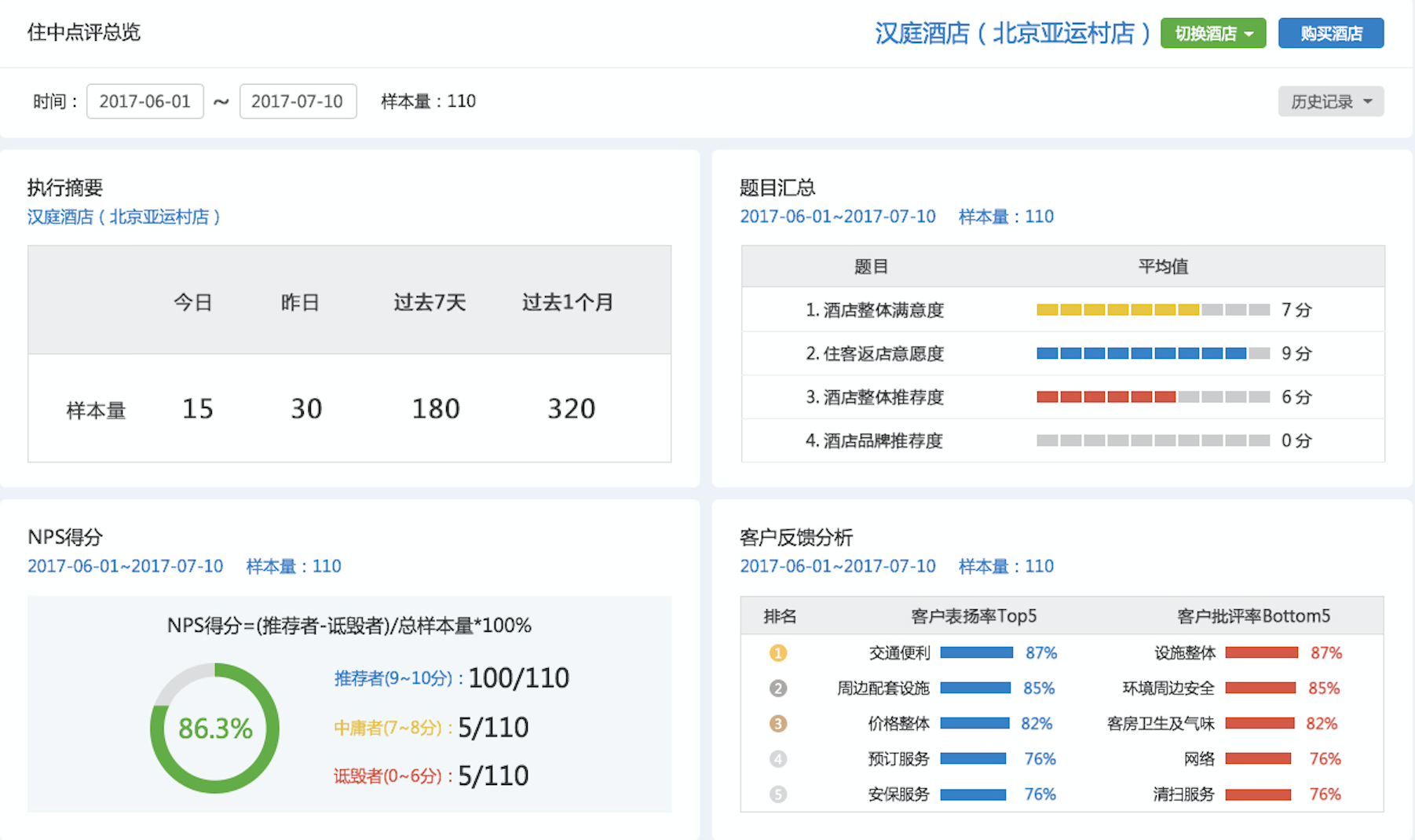
Task: Click rank 5 badge icon
Action: (778, 794)
